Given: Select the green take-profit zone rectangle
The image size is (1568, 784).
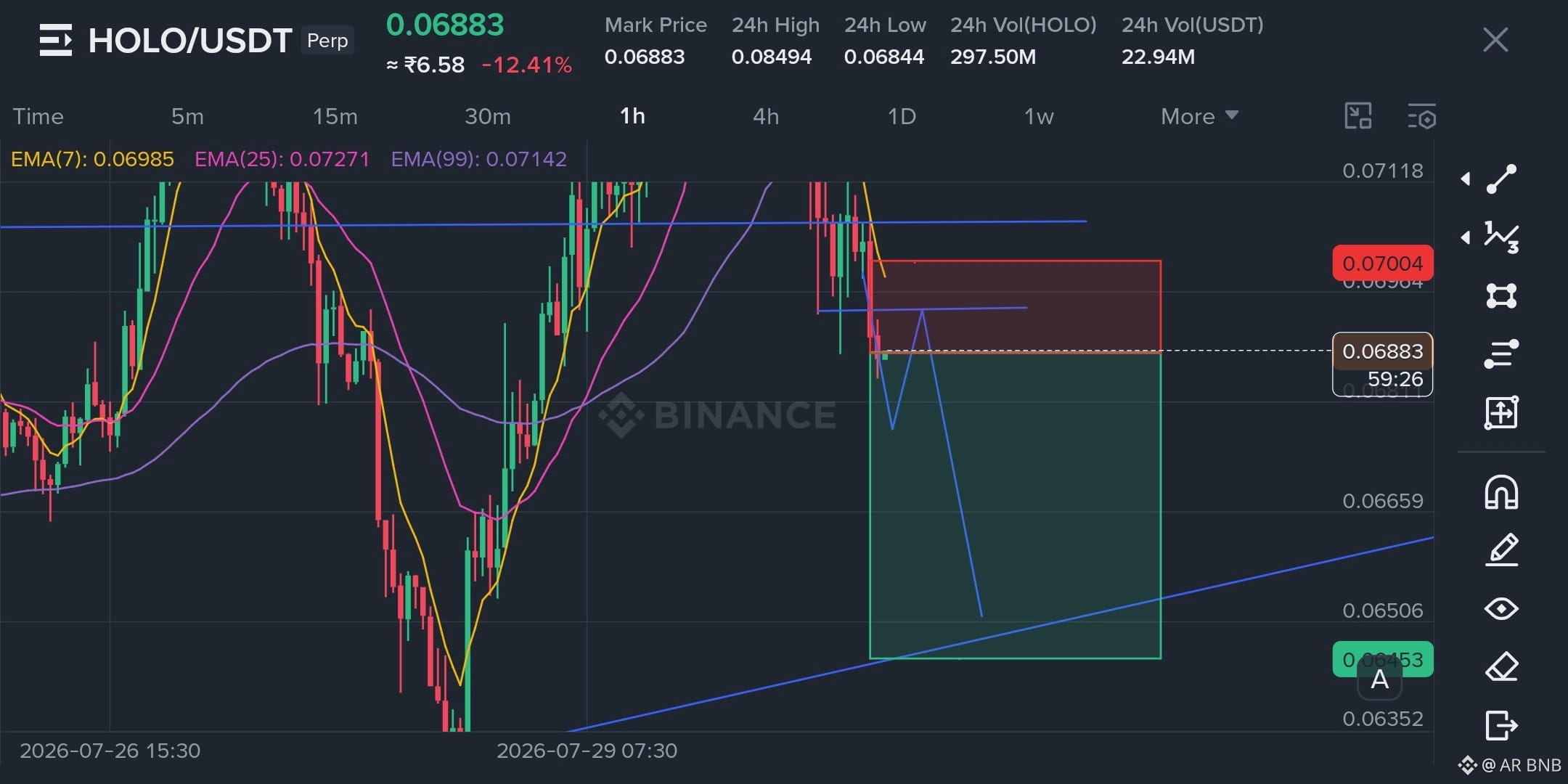Looking at the screenshot, I should point(1016,506).
